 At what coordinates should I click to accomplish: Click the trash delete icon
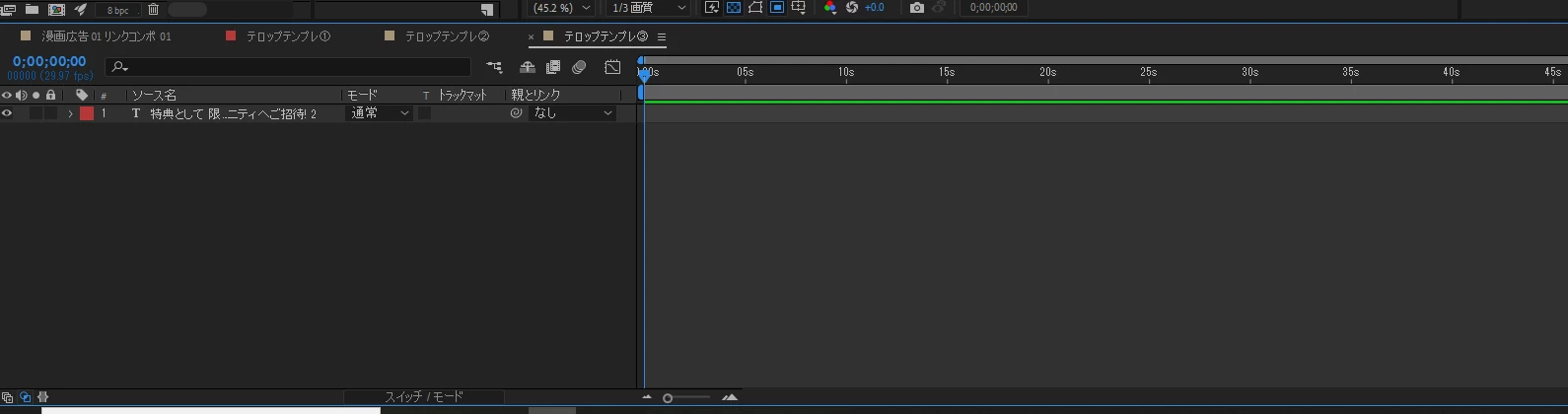click(153, 9)
